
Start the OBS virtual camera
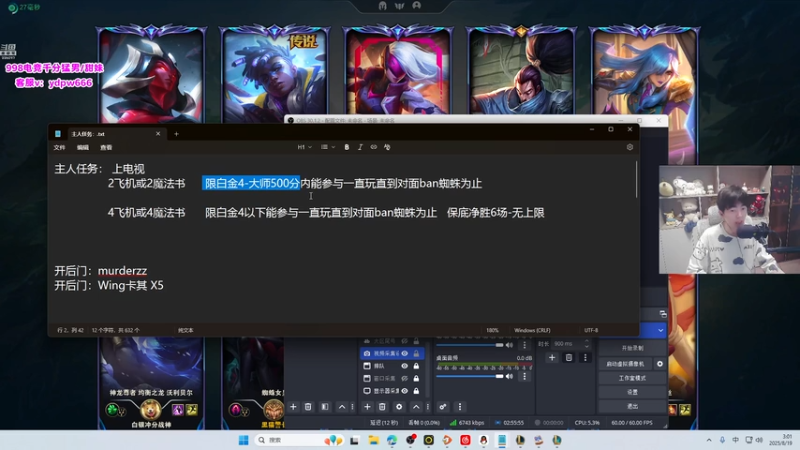pyautogui.click(x=626, y=364)
